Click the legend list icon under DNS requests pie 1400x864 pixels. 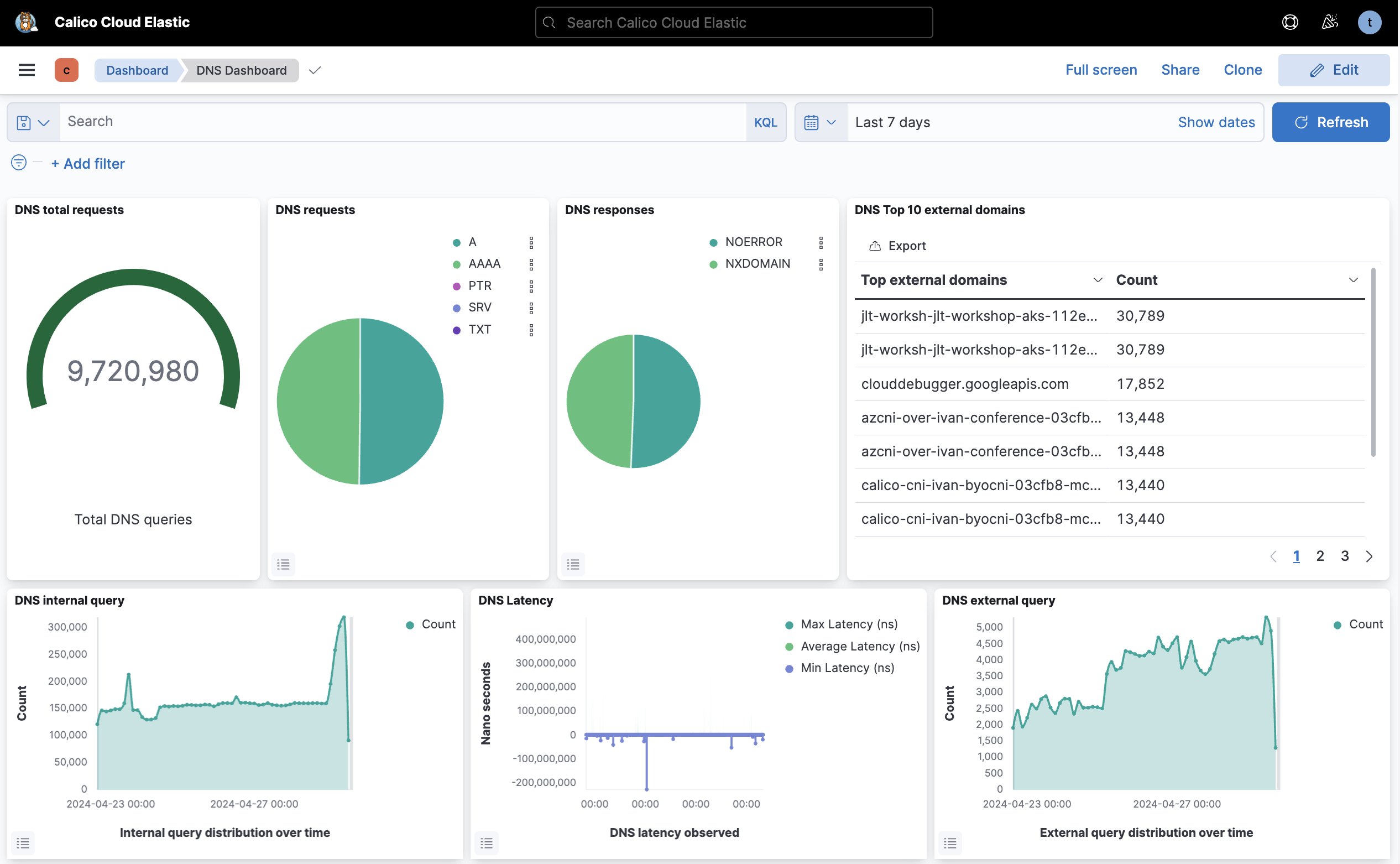(283, 564)
